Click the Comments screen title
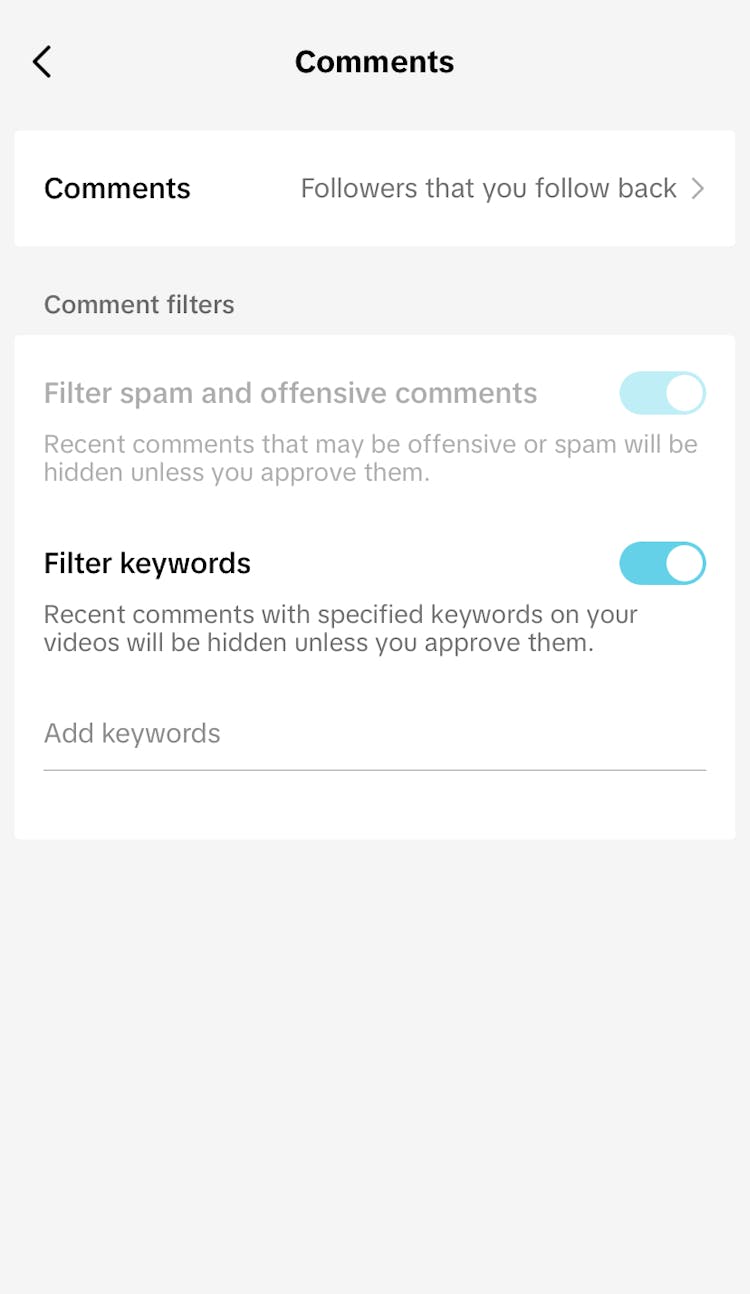Image resolution: width=750 pixels, height=1294 pixels. [x=374, y=61]
